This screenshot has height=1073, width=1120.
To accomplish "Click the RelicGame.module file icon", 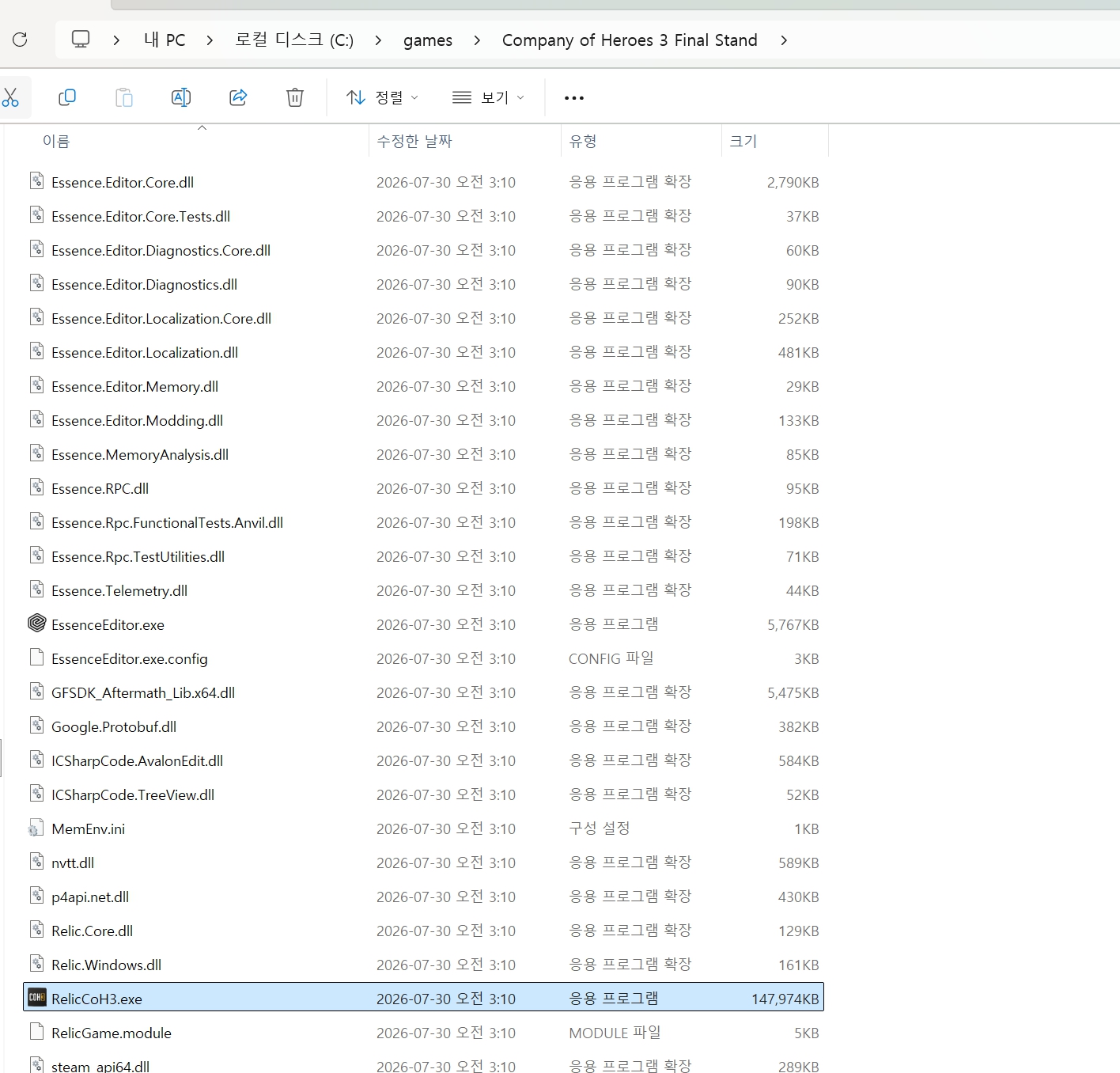I will coord(36,1032).
